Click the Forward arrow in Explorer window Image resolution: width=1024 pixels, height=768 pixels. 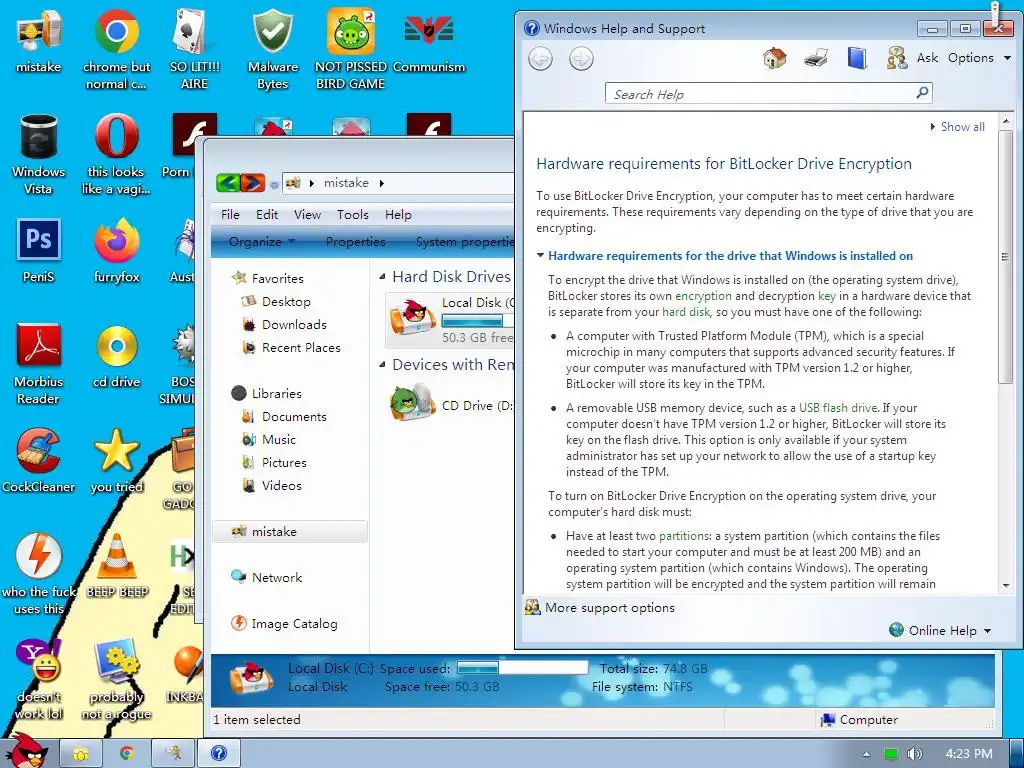pos(253,183)
